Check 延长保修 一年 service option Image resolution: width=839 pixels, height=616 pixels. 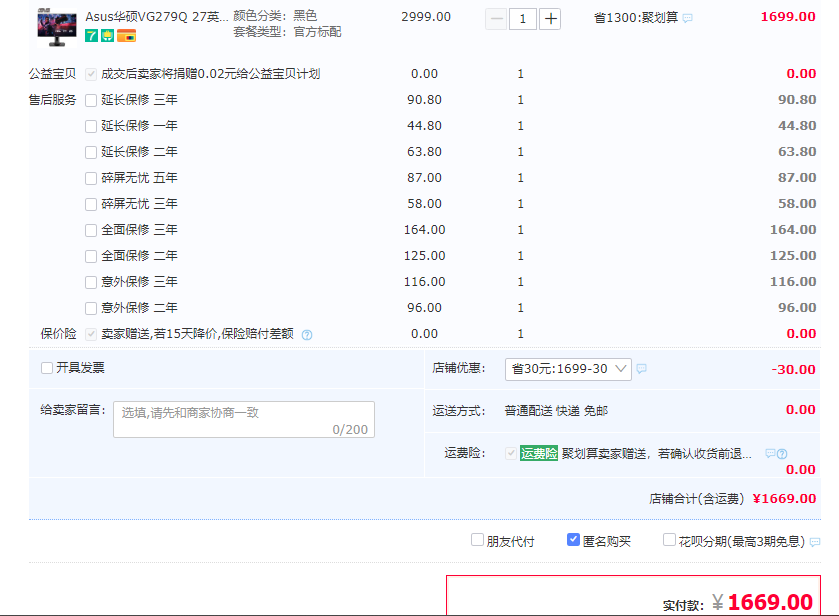[91, 126]
